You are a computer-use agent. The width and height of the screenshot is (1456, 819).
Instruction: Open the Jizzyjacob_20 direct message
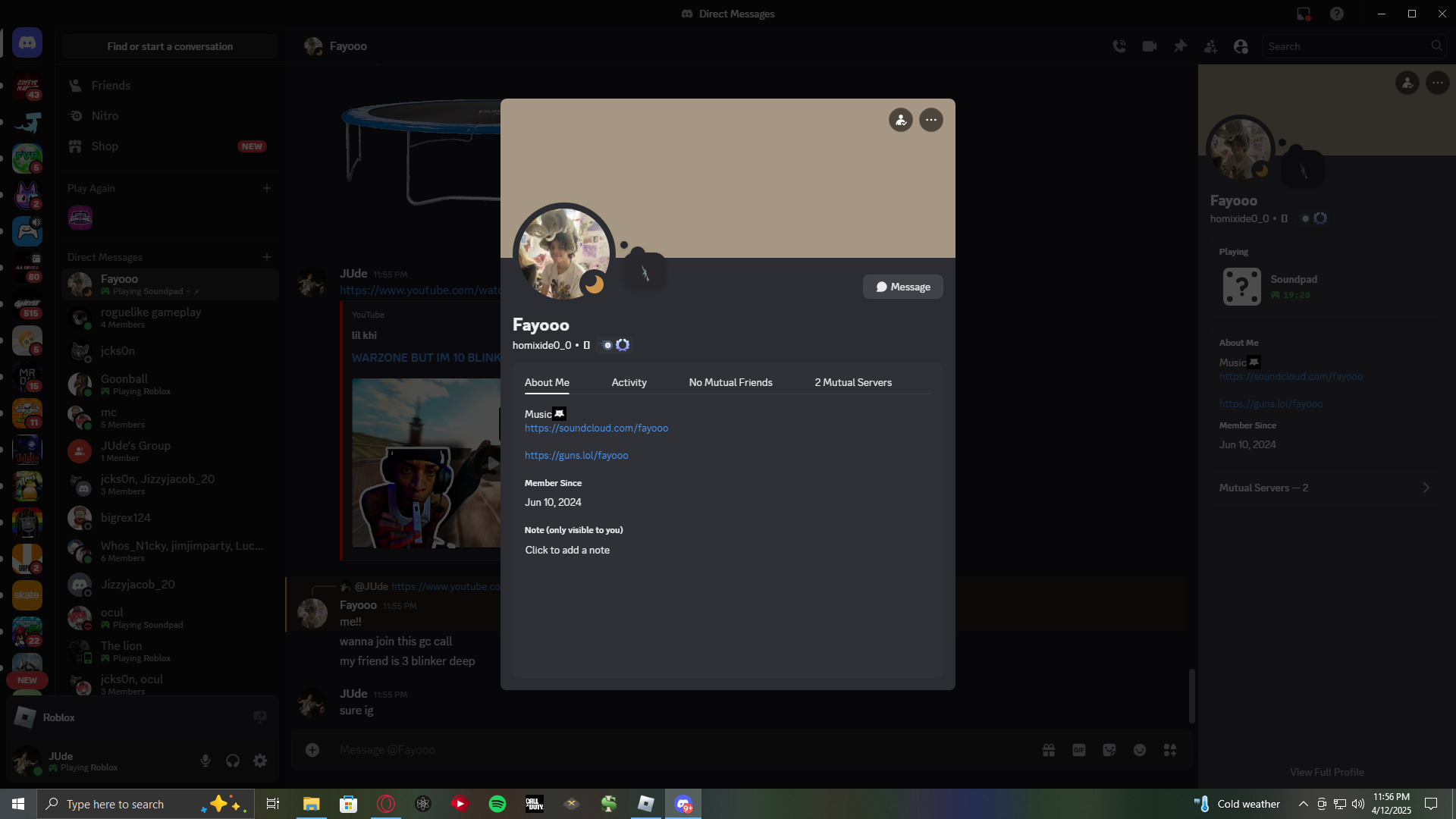[170, 585]
